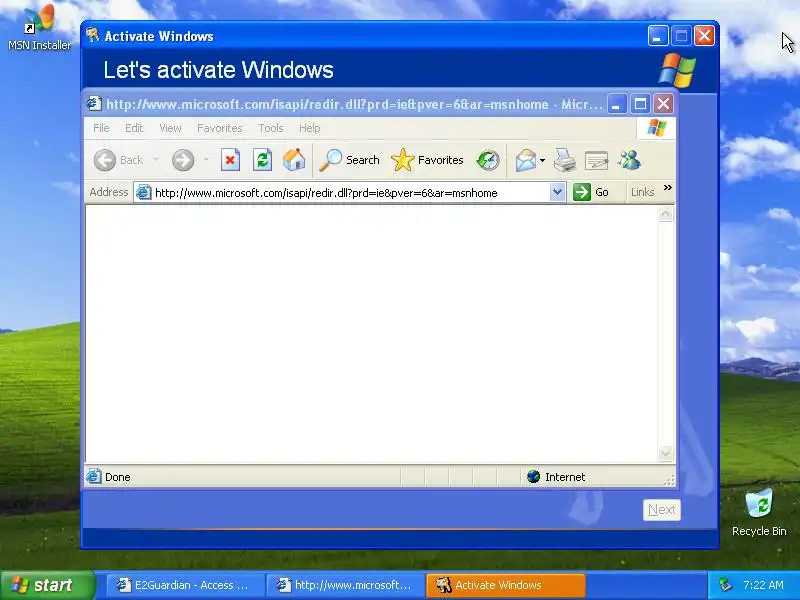Click the Mail envelope icon
The width and height of the screenshot is (800, 600).
pyautogui.click(x=525, y=160)
